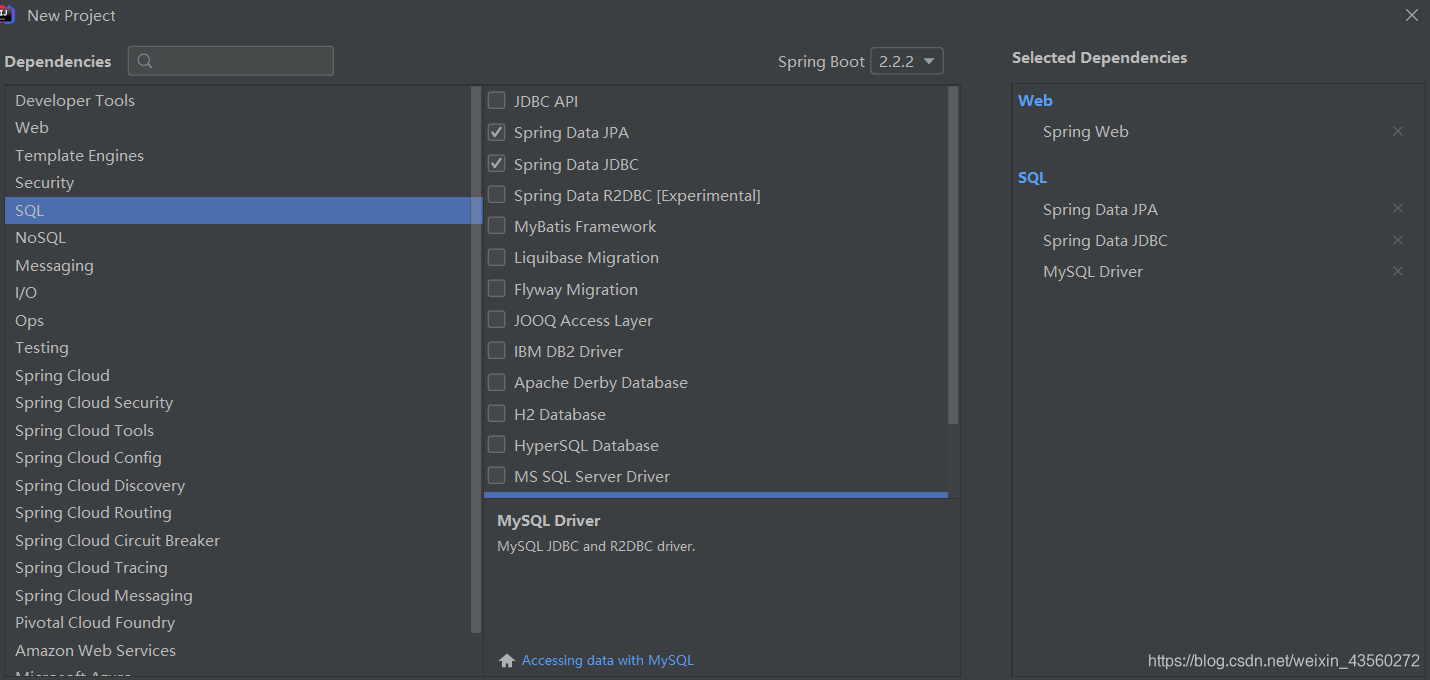Choose the NoSQL category

(x=238, y=238)
